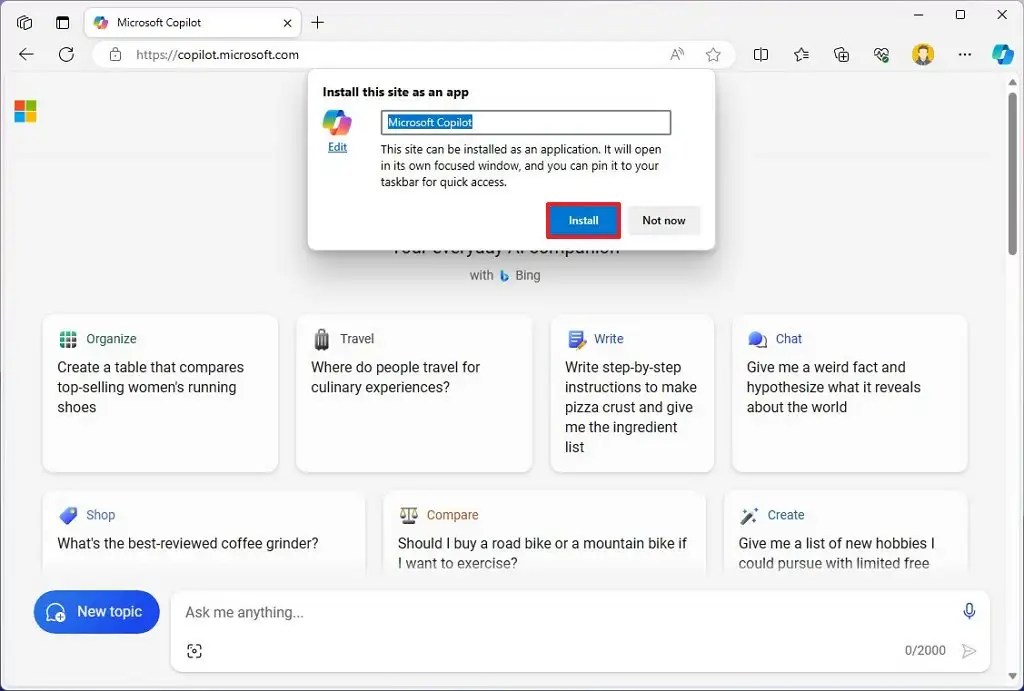This screenshot has height=691, width=1024.
Task: Click the address bar URL
Action: 217,55
